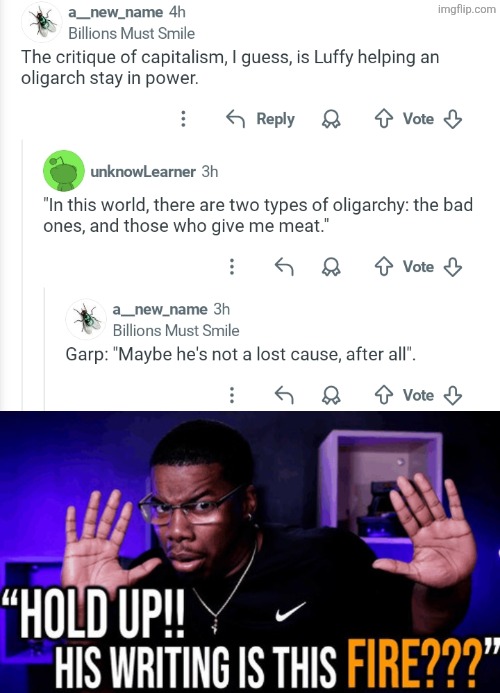Upvote the top comment by a_new_name
Viewport: 500px width, 693px height.
pos(383,118)
